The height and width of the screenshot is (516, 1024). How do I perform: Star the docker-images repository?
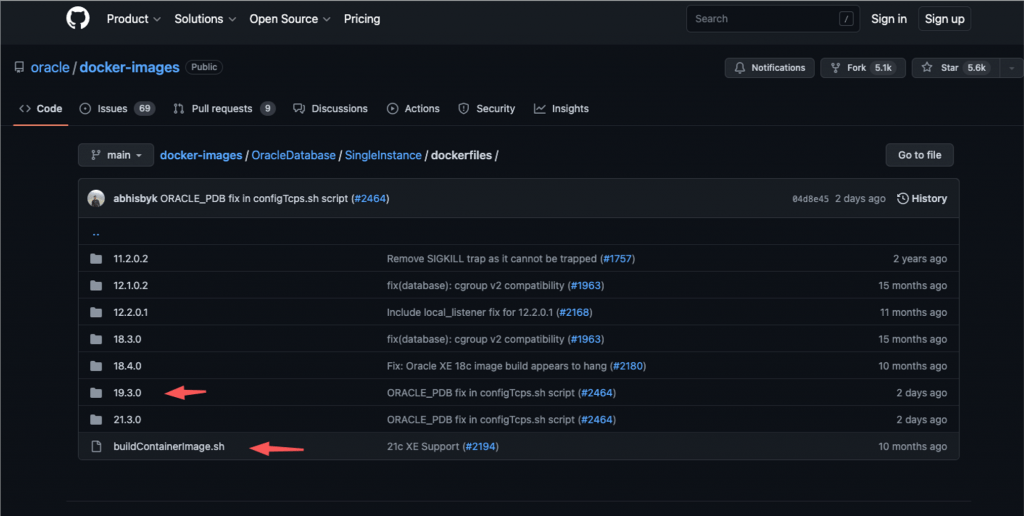click(955, 68)
